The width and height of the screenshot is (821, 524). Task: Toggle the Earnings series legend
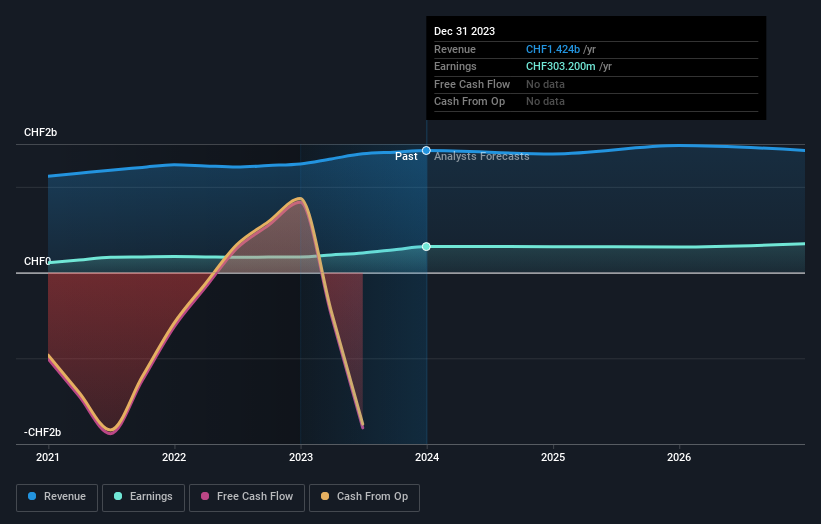pyautogui.click(x=143, y=497)
